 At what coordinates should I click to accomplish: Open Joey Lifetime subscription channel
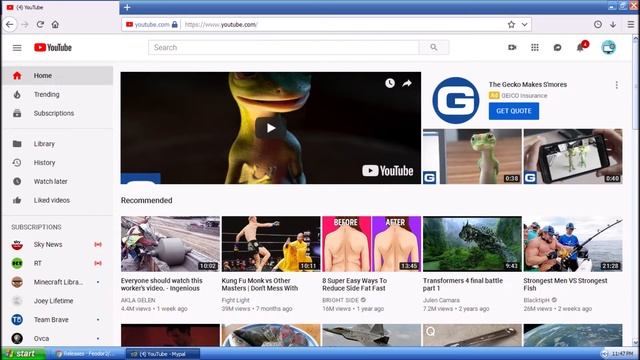tap(58, 301)
